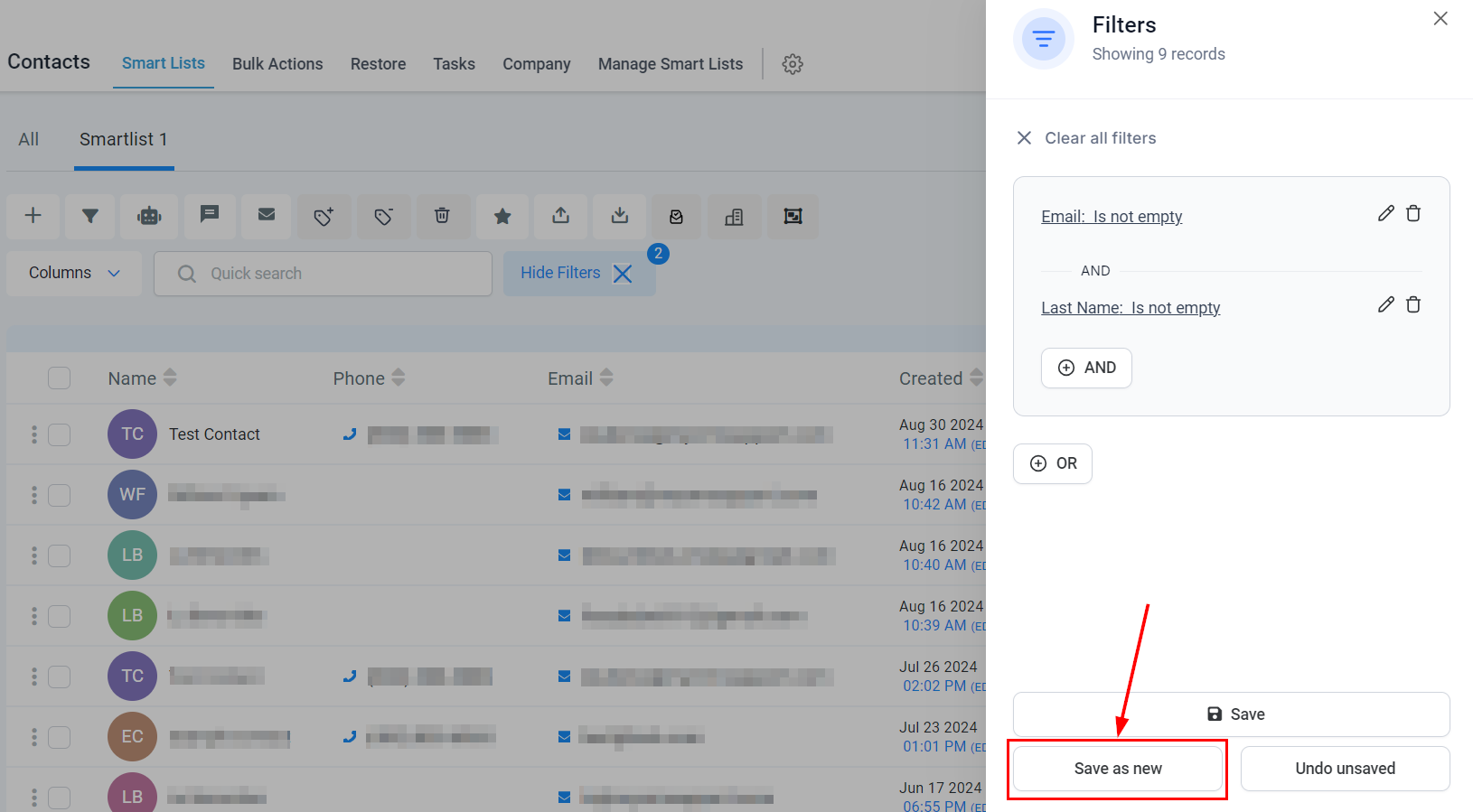Click the add tag toolbar icon

(324, 216)
